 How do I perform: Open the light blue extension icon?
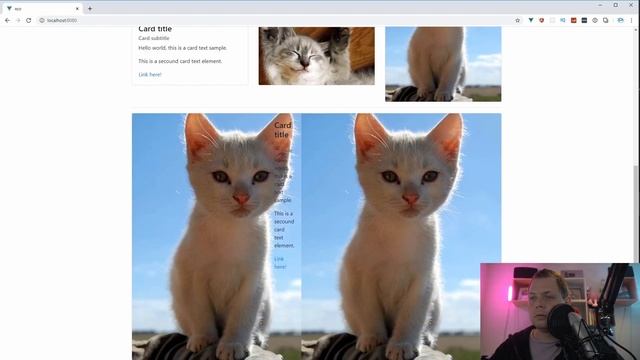563,20
